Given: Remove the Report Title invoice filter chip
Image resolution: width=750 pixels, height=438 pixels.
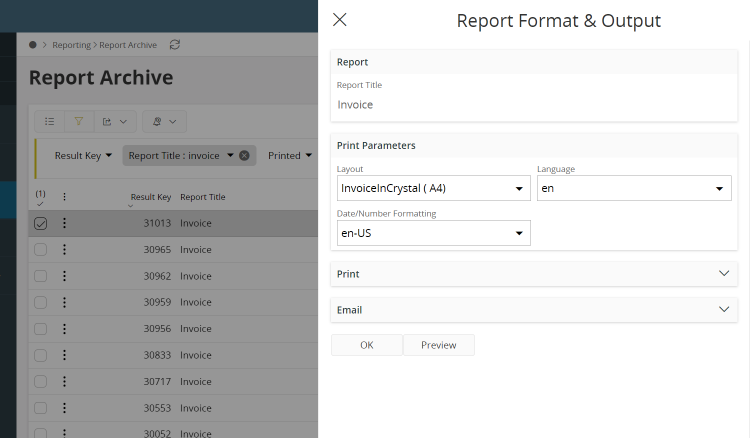Looking at the screenshot, I should pyautogui.click(x=244, y=156).
